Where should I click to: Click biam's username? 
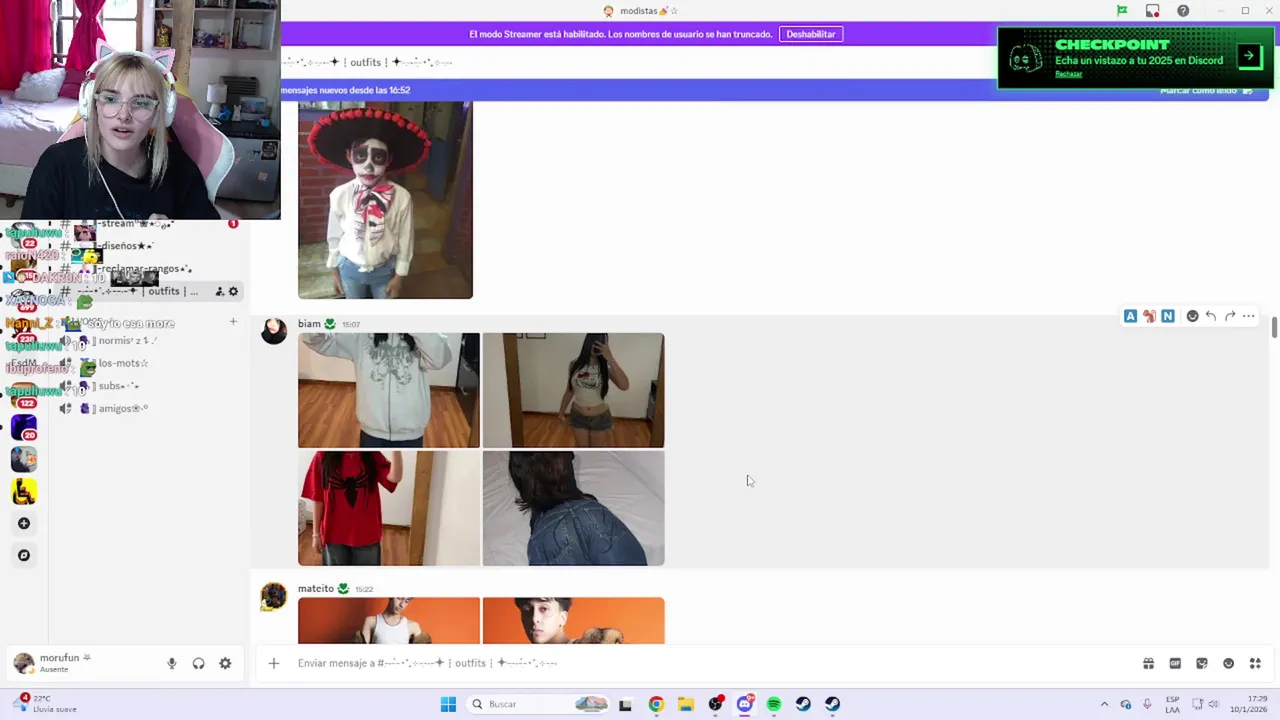(309, 324)
